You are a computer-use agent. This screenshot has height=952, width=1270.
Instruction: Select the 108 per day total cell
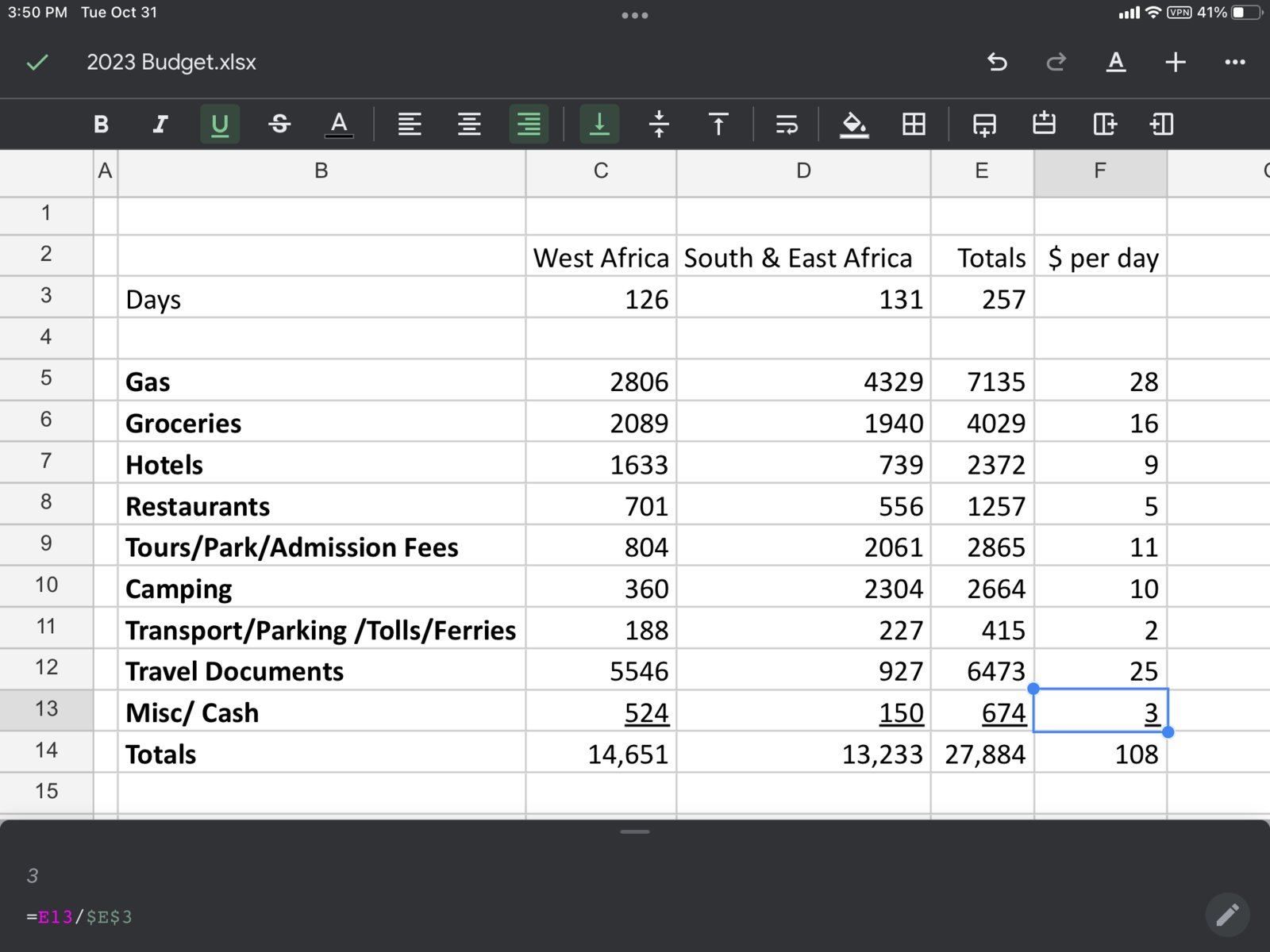(x=1100, y=753)
